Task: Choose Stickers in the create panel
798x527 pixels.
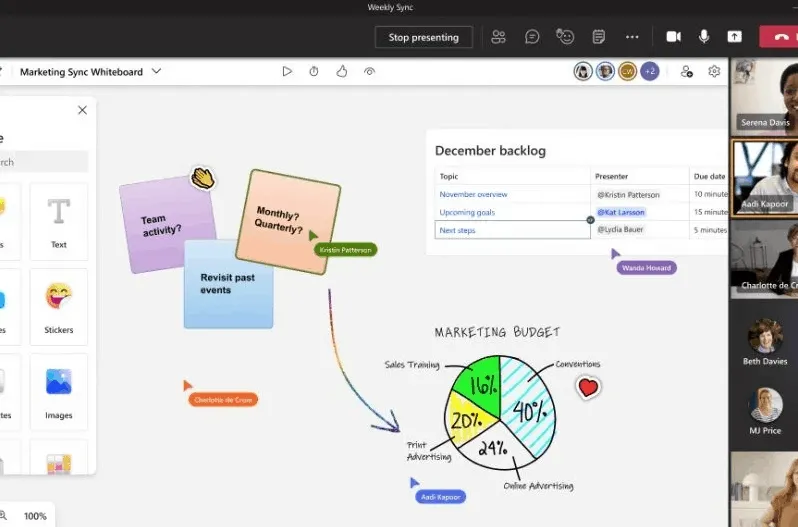Action: 59,306
